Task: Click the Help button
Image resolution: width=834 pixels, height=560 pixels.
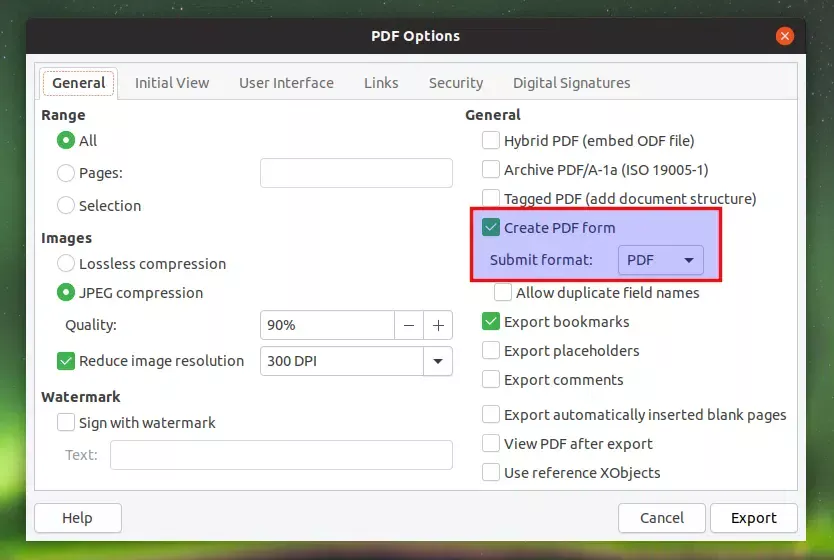Action: click(77, 518)
